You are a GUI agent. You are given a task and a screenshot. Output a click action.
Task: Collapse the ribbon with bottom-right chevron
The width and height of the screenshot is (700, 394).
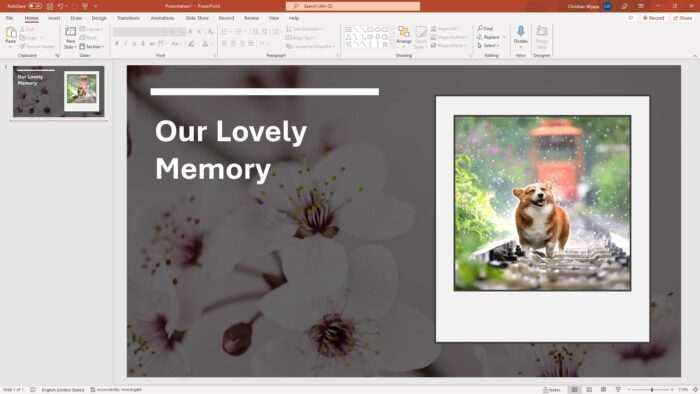[x=695, y=56]
